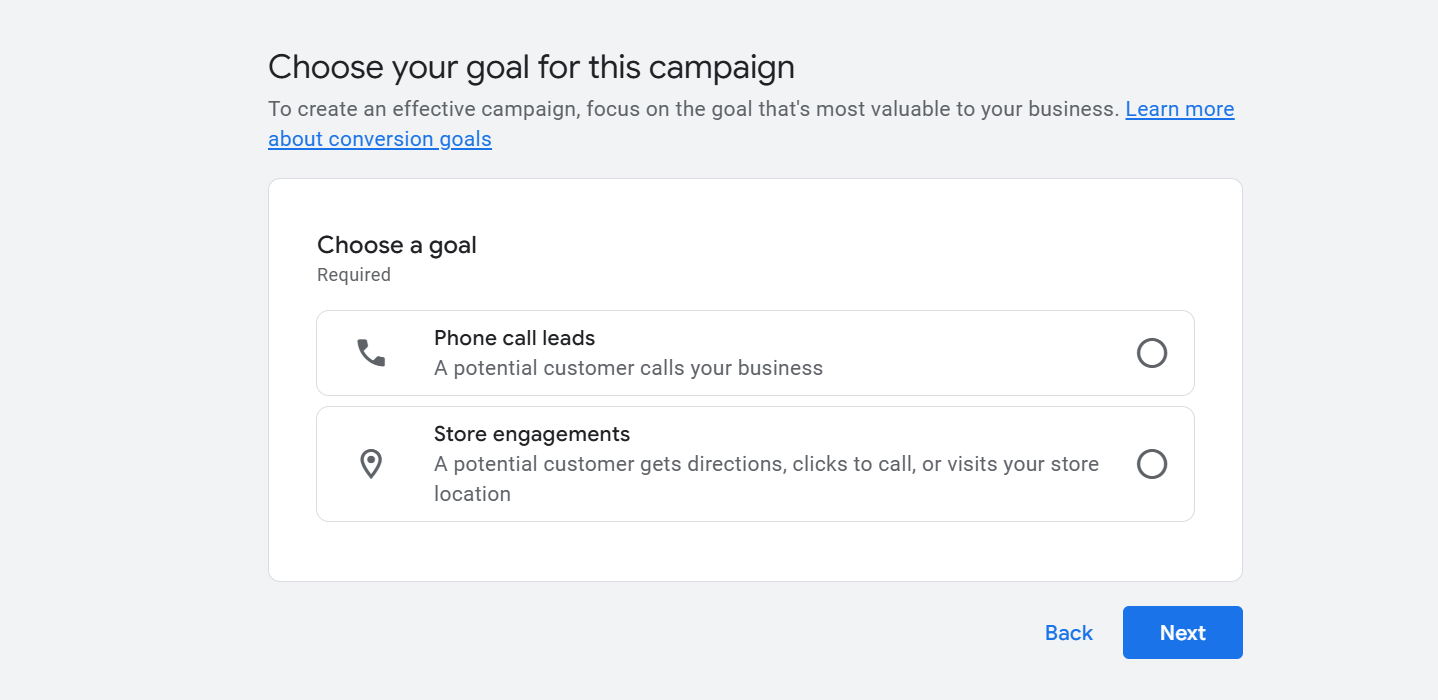Image resolution: width=1438 pixels, height=700 pixels.
Task: Click the Phone call leads label text
Action: (x=514, y=338)
